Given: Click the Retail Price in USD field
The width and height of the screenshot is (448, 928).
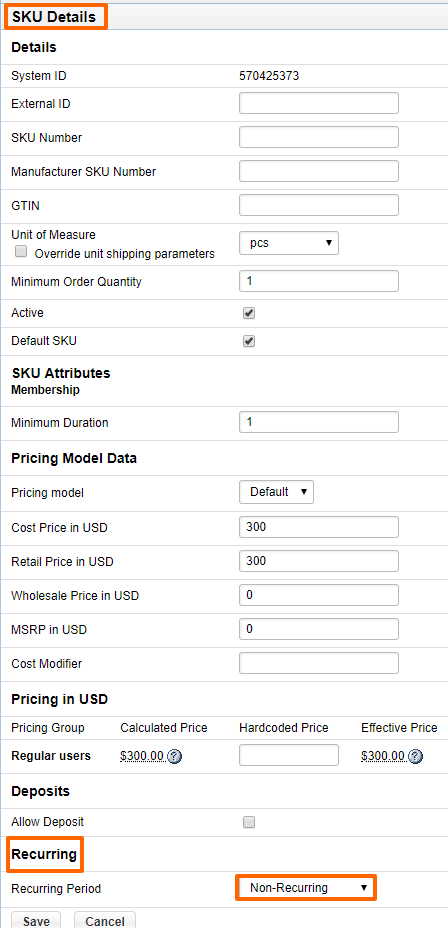Looking at the screenshot, I should (x=319, y=561).
